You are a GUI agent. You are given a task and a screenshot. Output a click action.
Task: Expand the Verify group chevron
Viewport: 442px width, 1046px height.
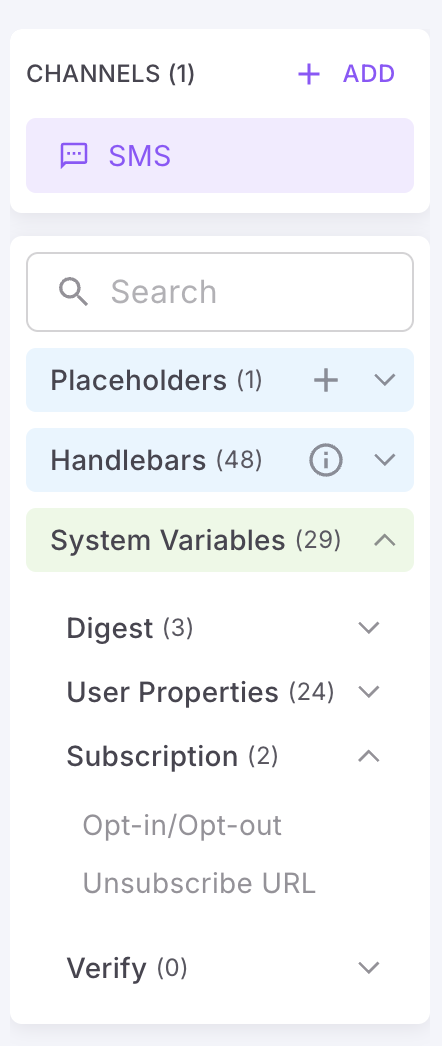click(369, 967)
